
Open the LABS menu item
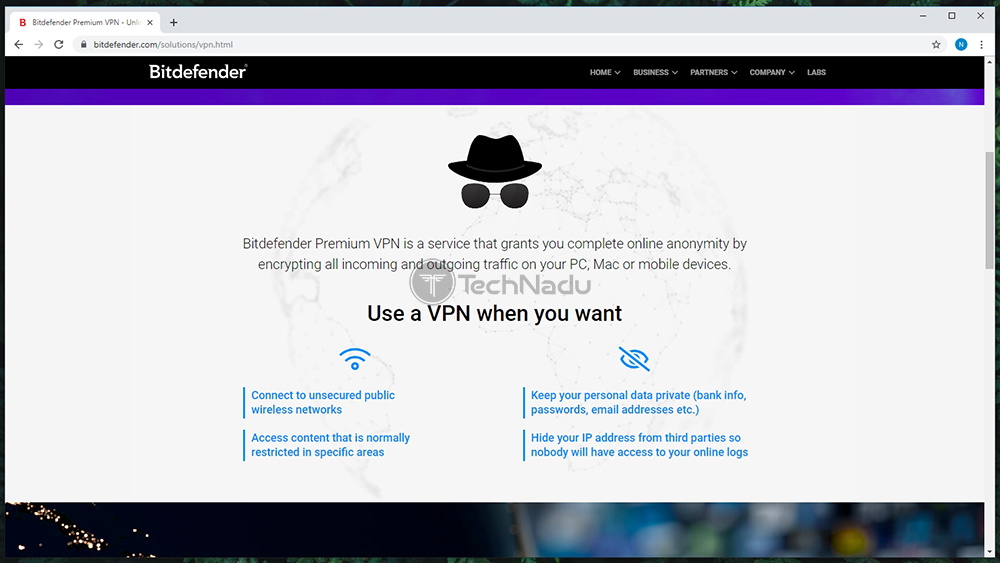point(816,73)
